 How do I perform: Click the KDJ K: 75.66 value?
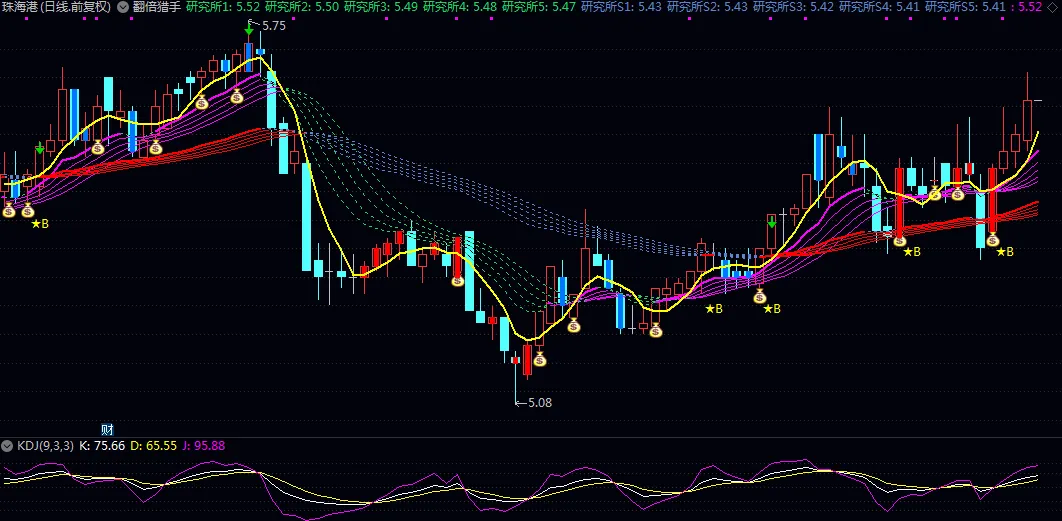[x=102, y=446]
